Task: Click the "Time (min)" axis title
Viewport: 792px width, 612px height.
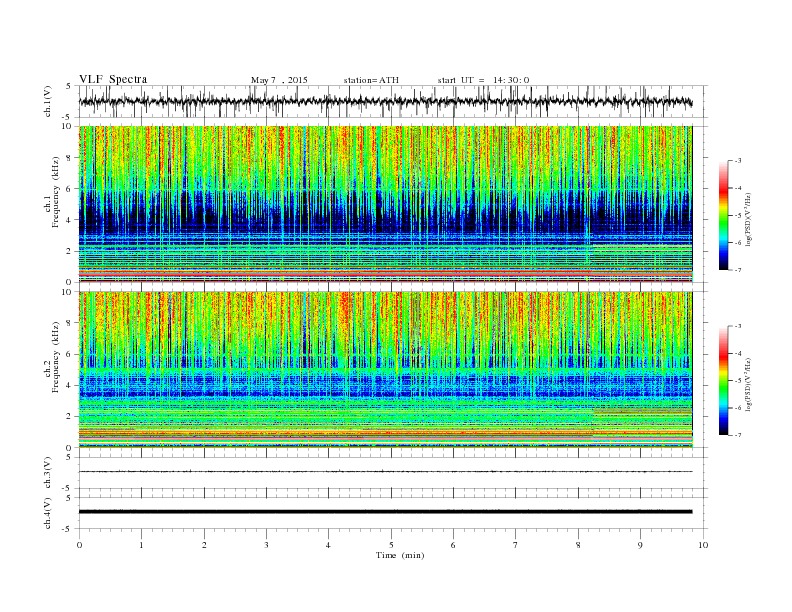Action: point(400,555)
